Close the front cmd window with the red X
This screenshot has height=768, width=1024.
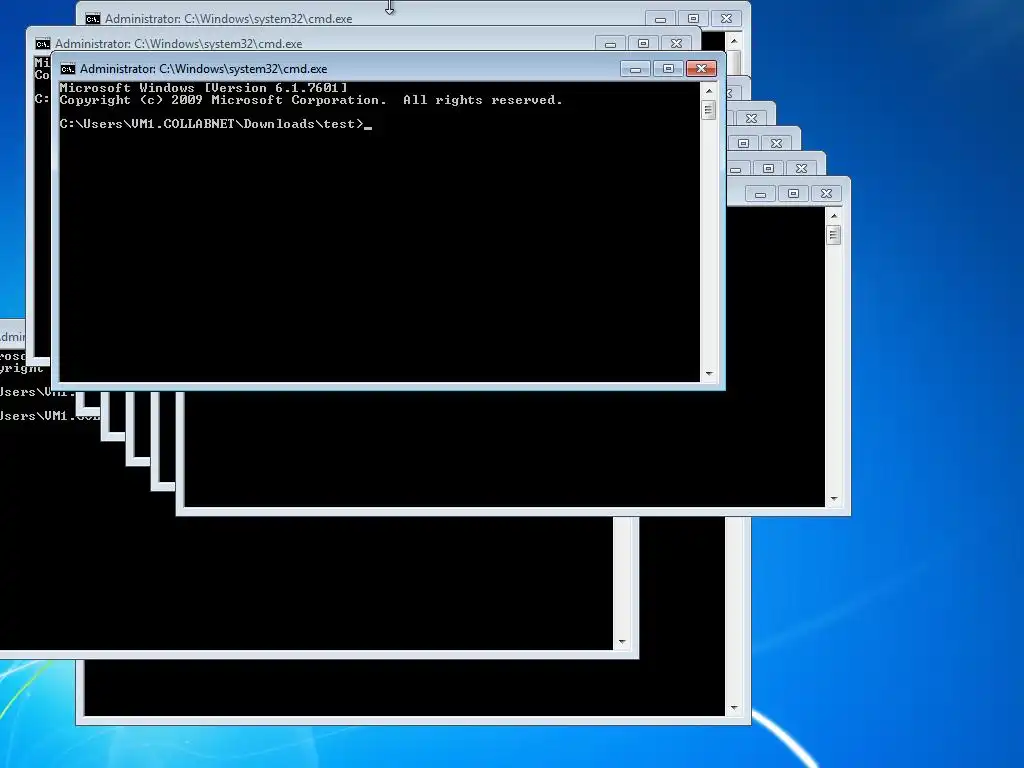[x=701, y=69]
